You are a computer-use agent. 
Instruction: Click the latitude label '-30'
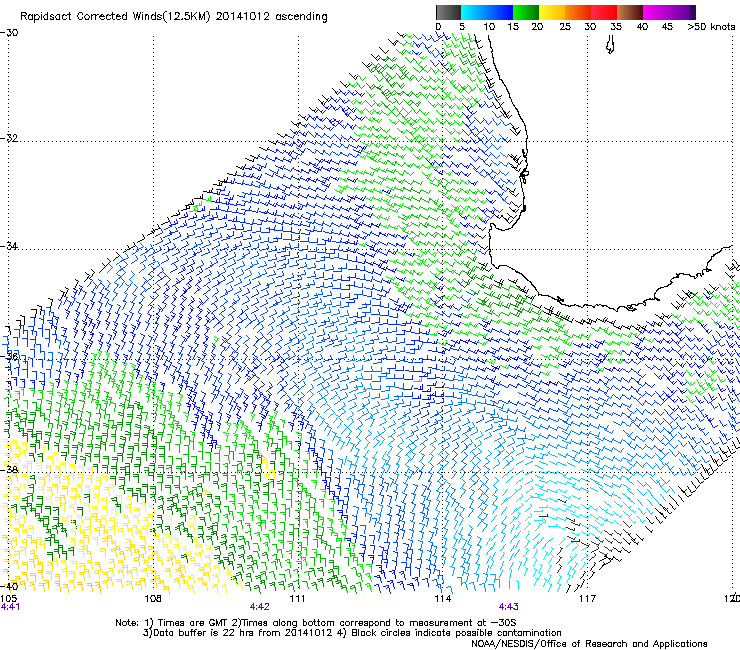(9, 32)
